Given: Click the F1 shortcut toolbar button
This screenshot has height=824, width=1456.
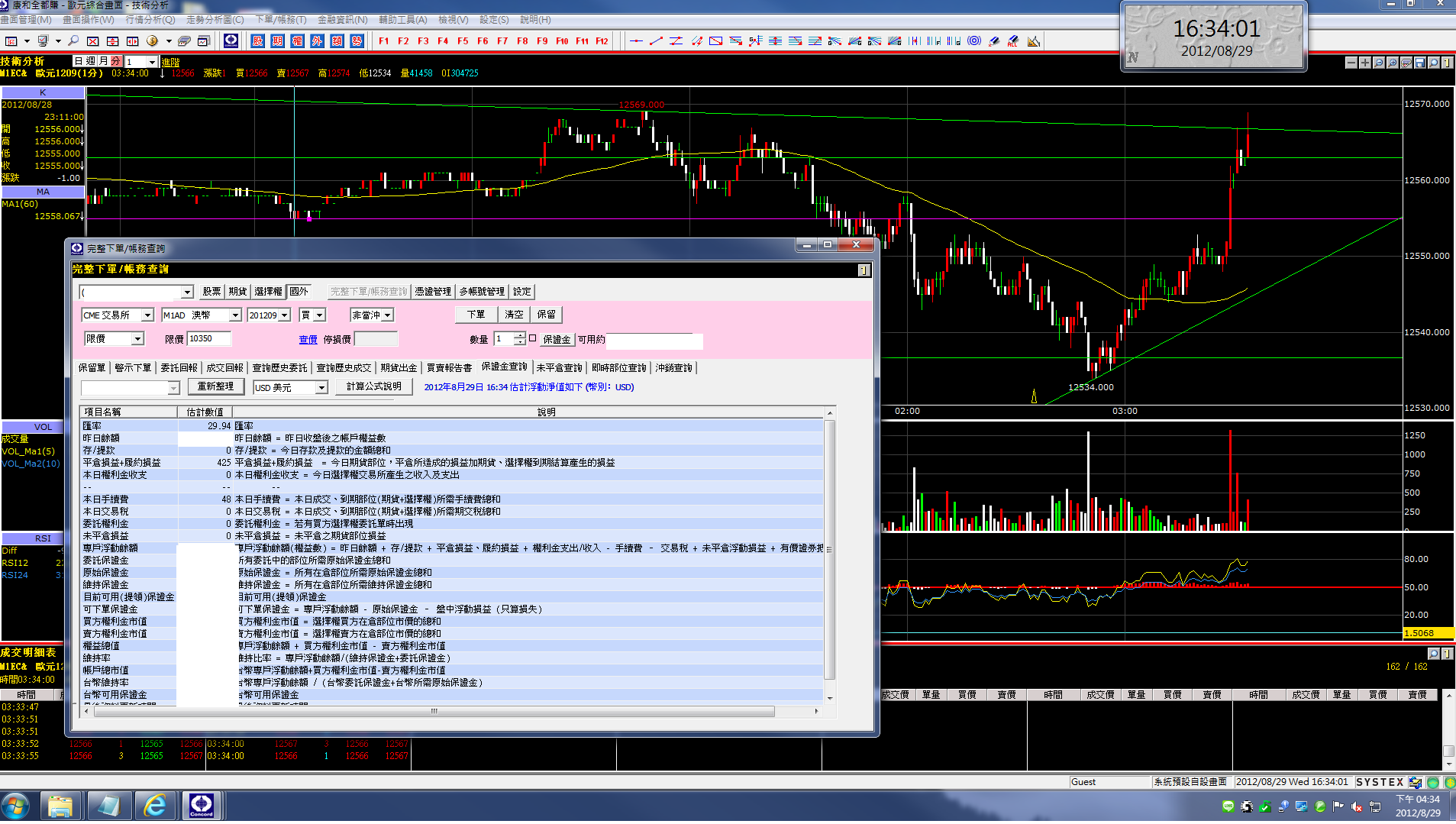Looking at the screenshot, I should coord(383,41).
